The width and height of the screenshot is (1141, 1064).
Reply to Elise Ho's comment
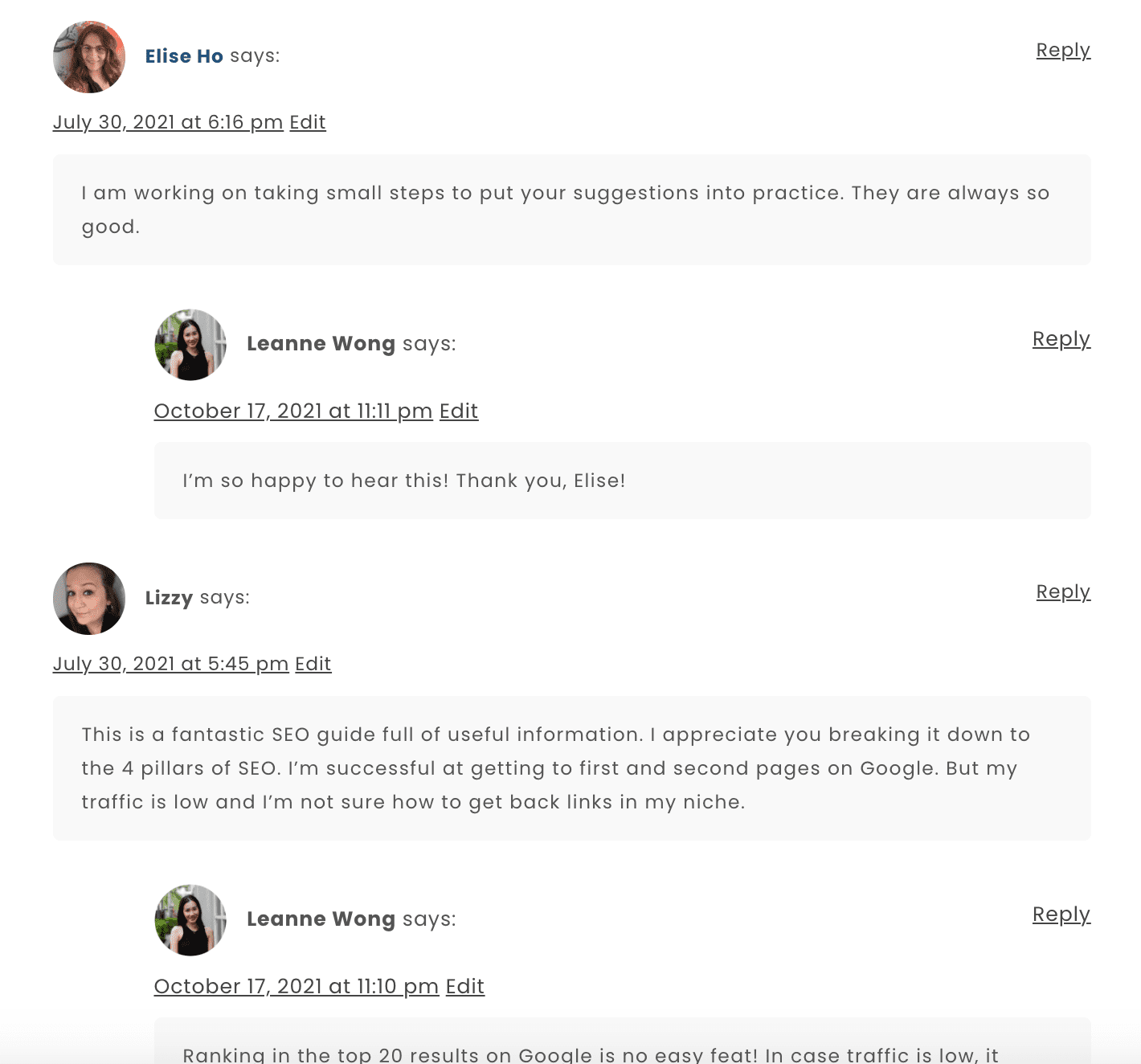pyautogui.click(x=1062, y=50)
